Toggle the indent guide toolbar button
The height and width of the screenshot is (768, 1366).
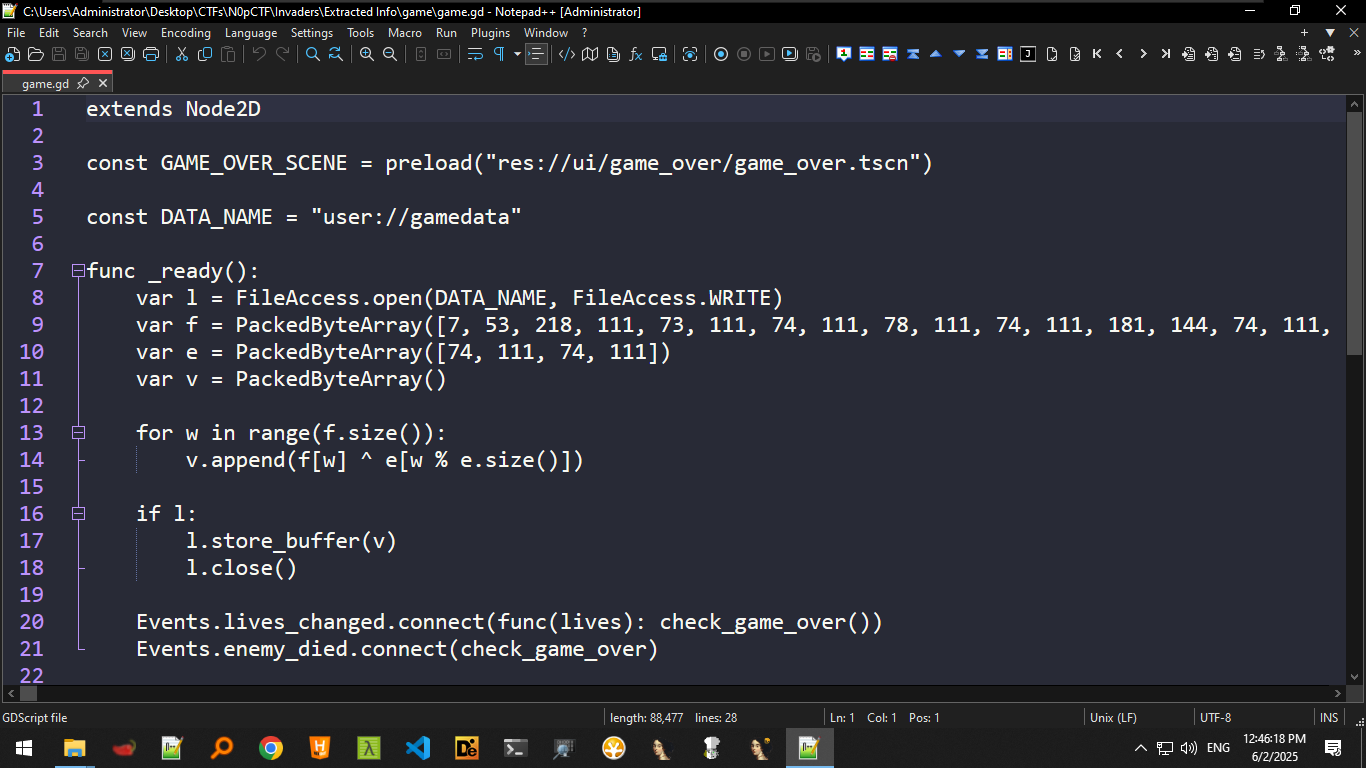(x=537, y=54)
